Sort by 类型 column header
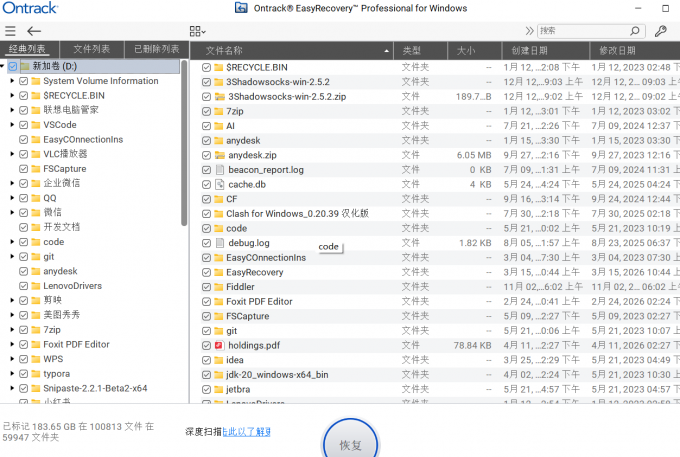The height and width of the screenshot is (457, 680). pyautogui.click(x=420, y=51)
